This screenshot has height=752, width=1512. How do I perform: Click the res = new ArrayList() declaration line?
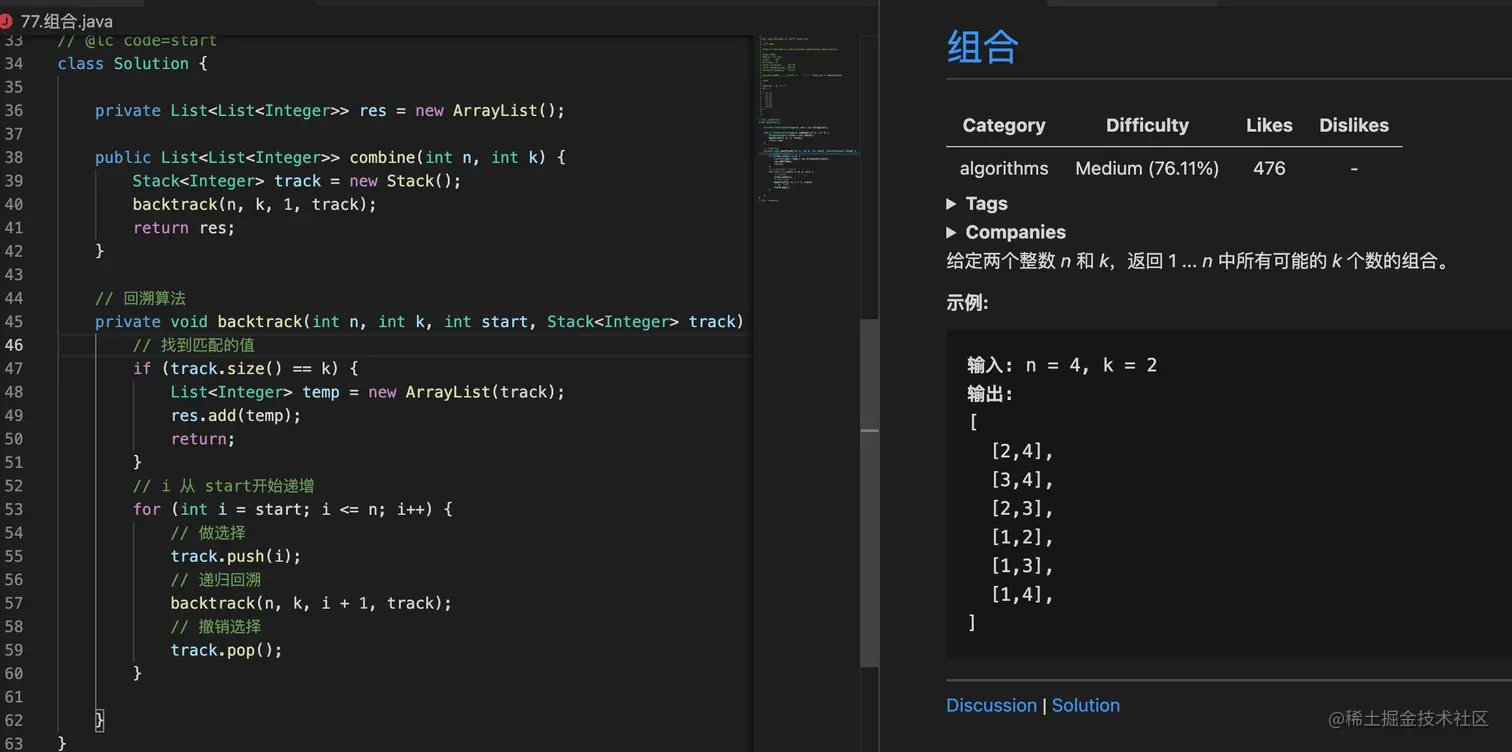[330, 111]
